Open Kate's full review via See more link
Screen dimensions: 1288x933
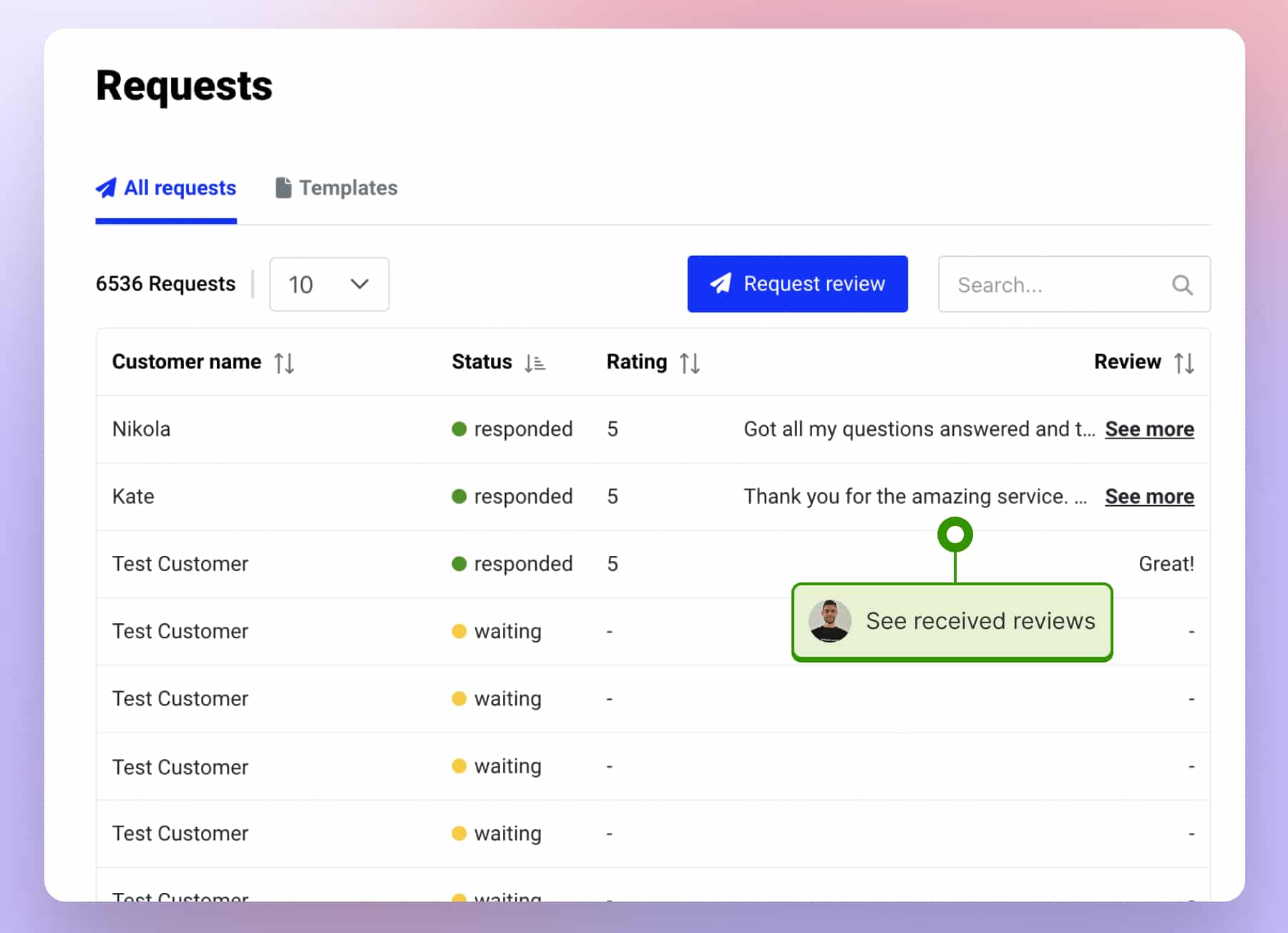(1148, 497)
